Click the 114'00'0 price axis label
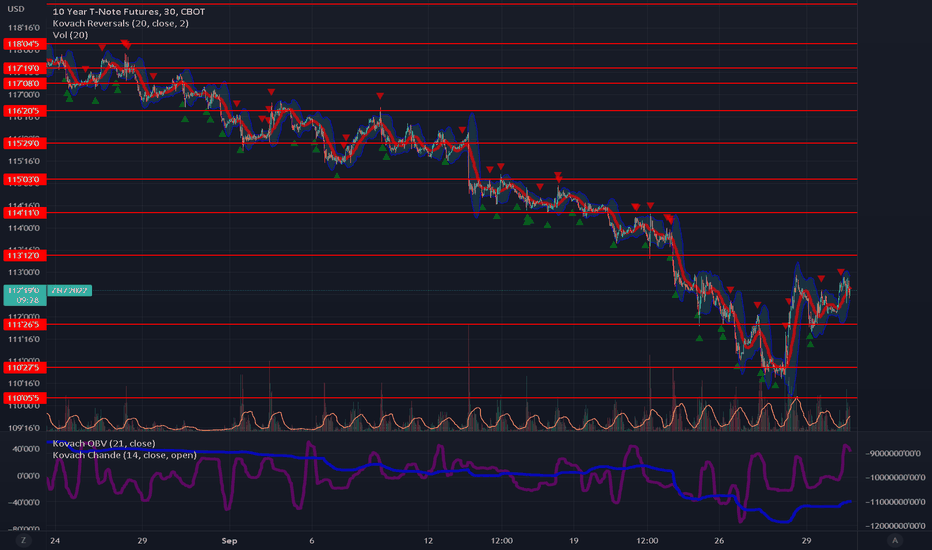 click(24, 228)
